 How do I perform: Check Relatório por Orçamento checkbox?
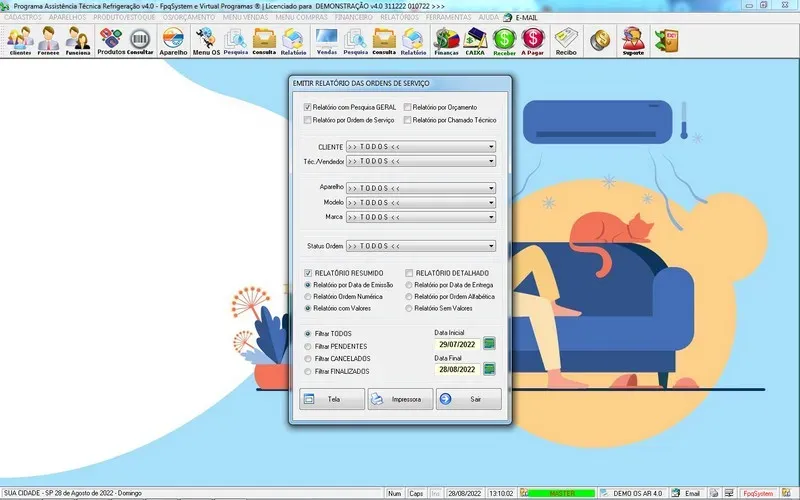click(x=408, y=107)
